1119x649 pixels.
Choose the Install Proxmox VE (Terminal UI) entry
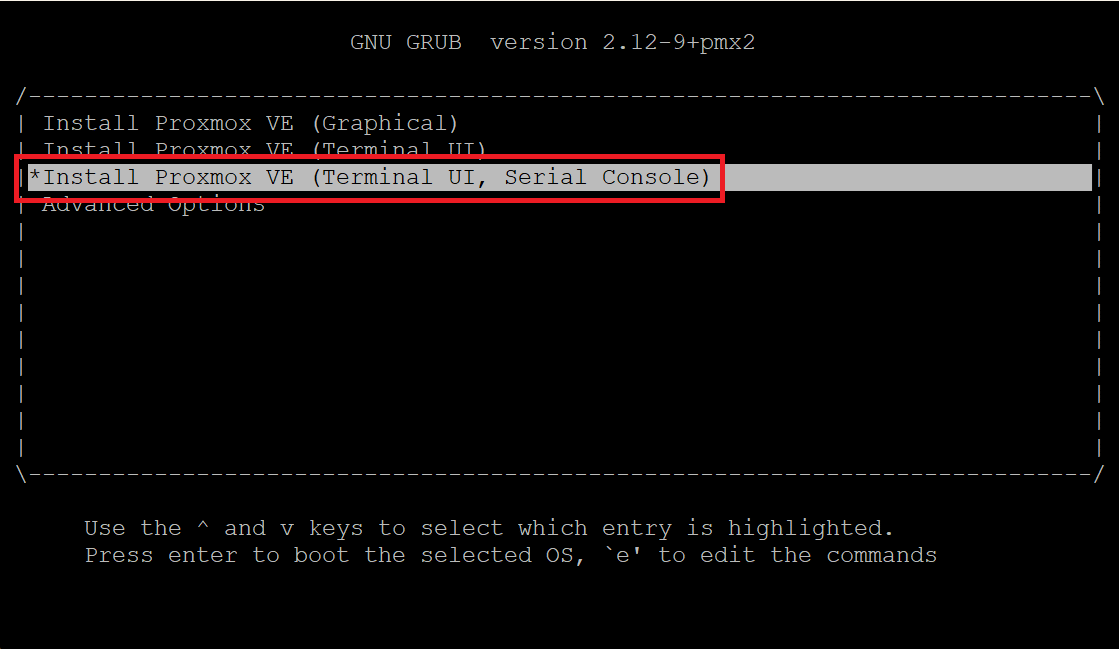click(264, 149)
